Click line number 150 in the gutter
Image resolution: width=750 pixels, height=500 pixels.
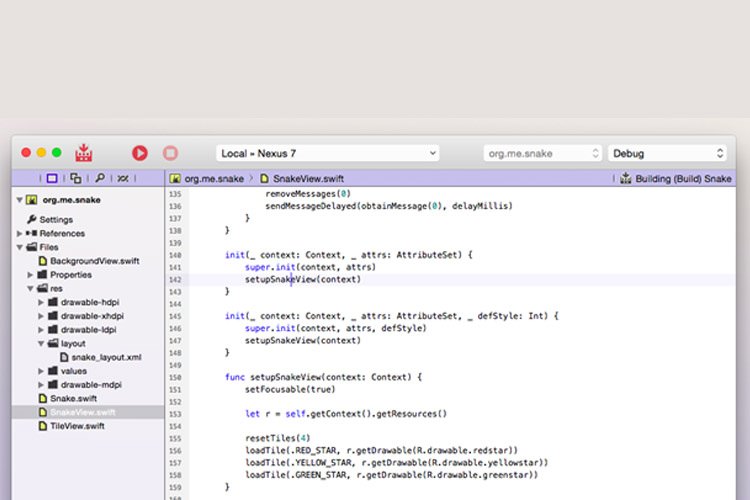point(175,378)
